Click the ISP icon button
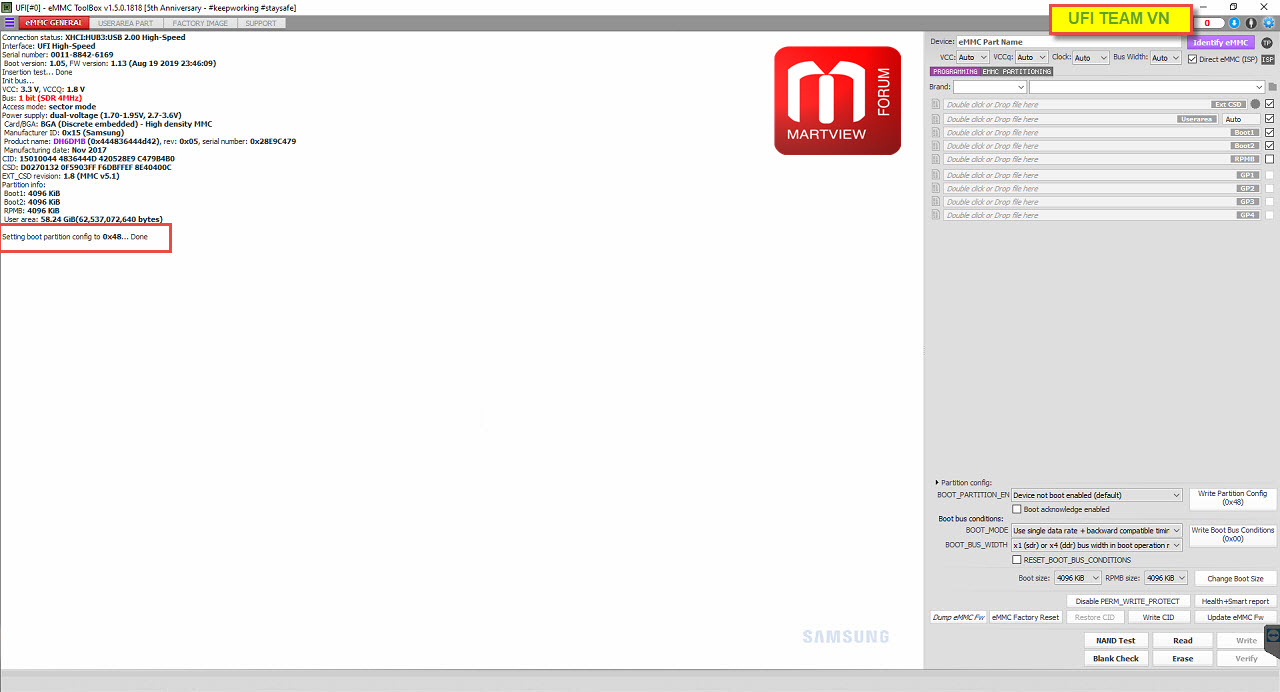The width and height of the screenshot is (1280, 692). [x=1267, y=59]
